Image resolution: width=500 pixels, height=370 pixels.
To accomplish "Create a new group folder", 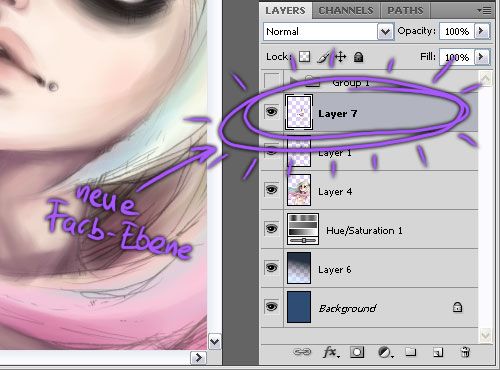I will (x=411, y=352).
